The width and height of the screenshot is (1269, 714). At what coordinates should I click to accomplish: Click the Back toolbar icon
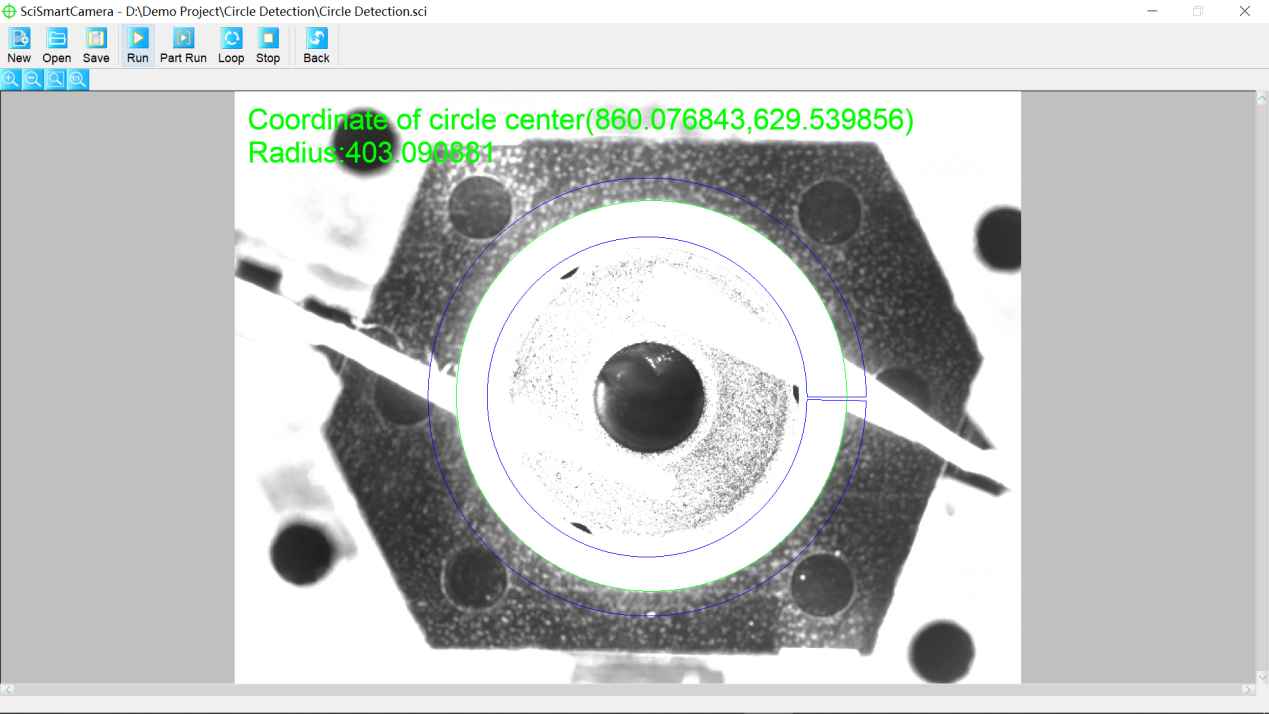point(316,46)
